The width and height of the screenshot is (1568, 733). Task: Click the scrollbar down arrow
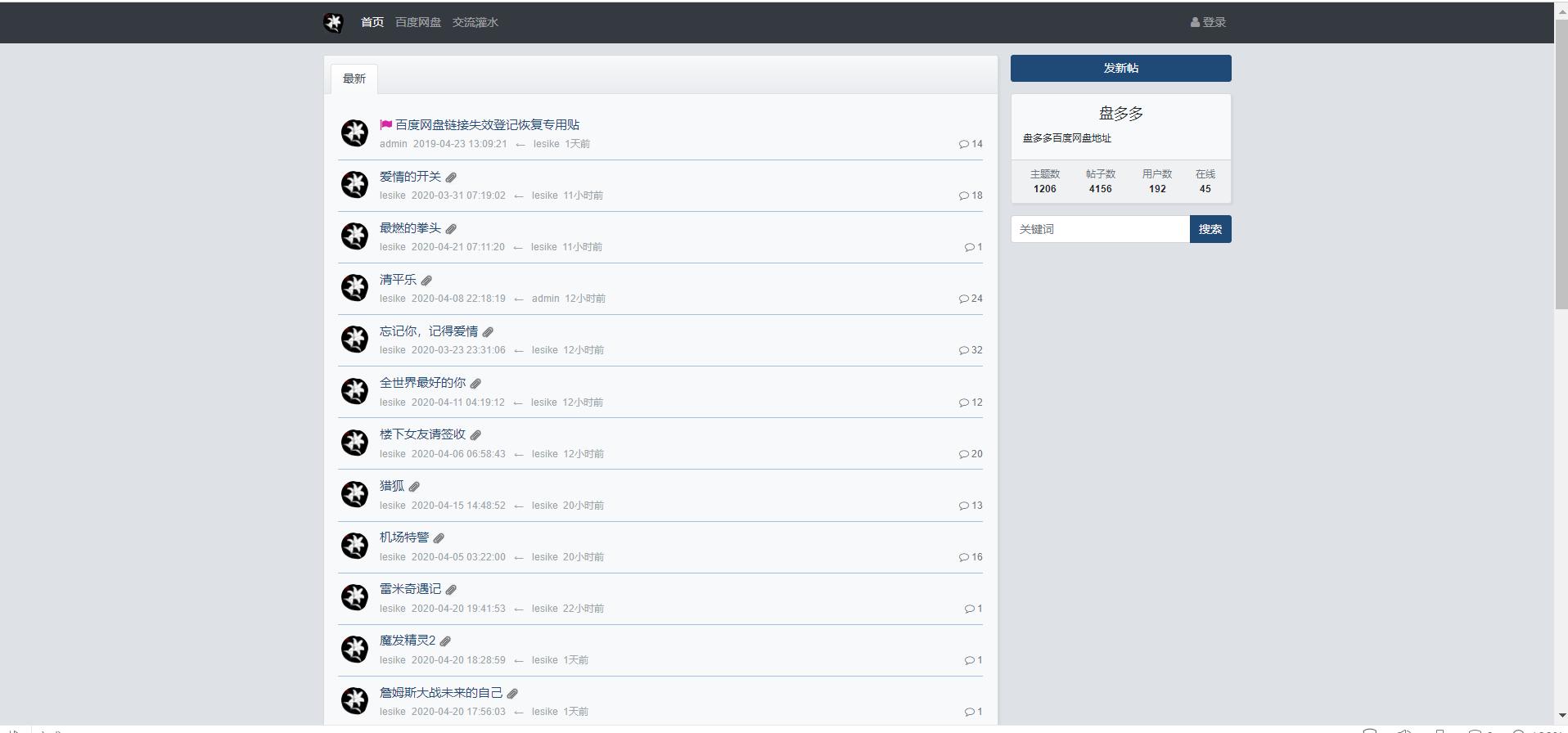(1561, 715)
